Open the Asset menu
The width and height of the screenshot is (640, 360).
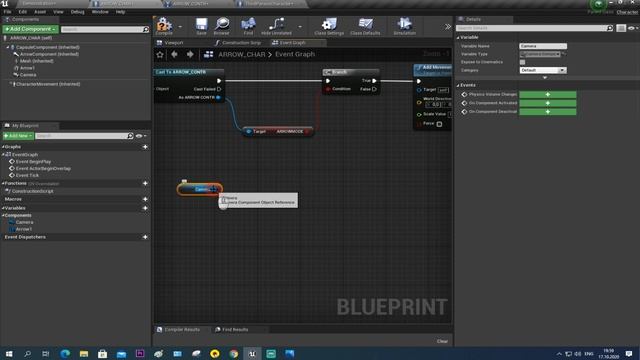click(x=40, y=12)
